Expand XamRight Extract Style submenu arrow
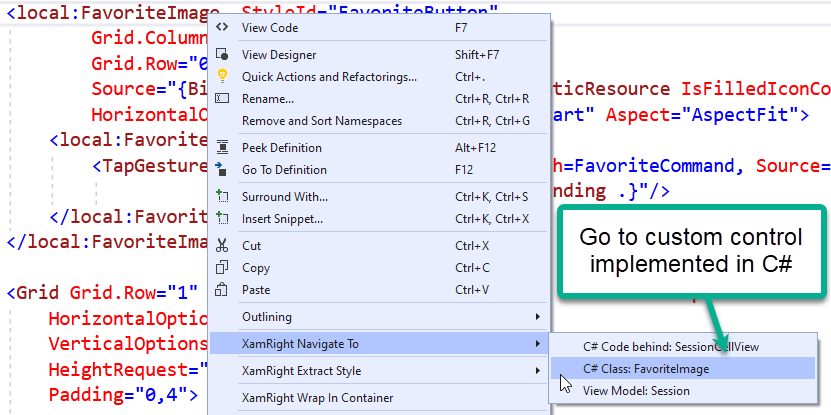 click(538, 370)
